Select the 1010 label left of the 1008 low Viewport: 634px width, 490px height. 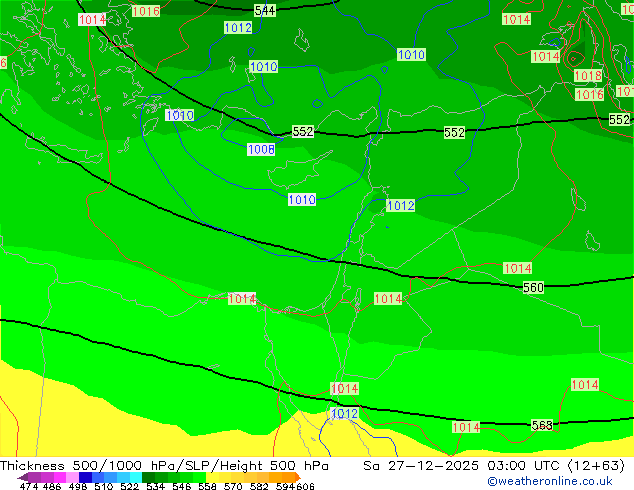click(x=180, y=115)
